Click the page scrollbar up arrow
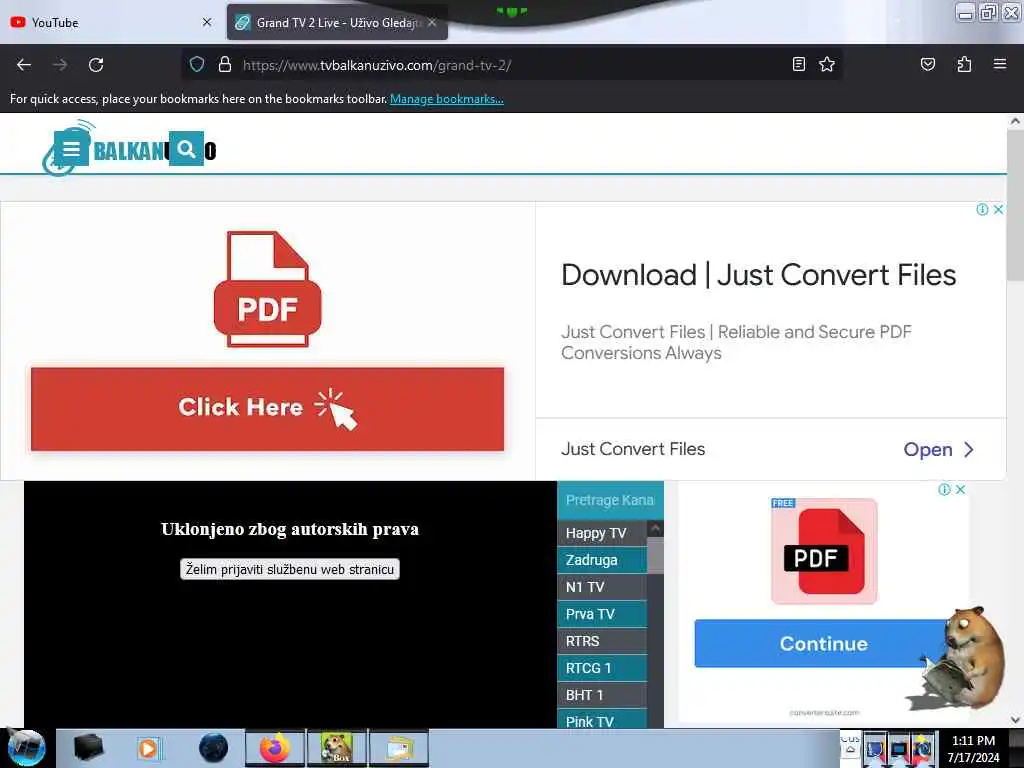 [x=1015, y=121]
